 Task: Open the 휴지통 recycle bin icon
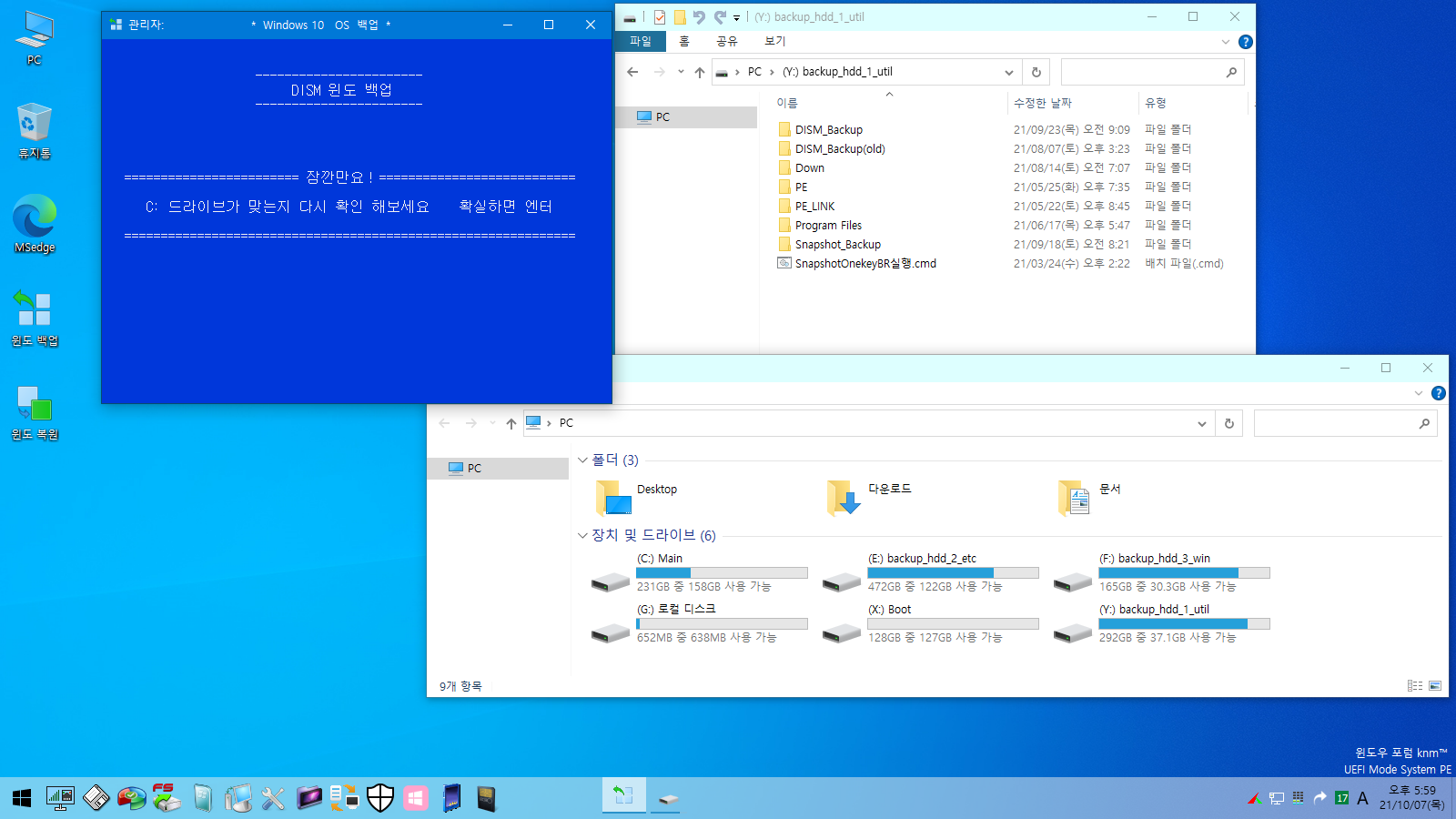click(35, 131)
